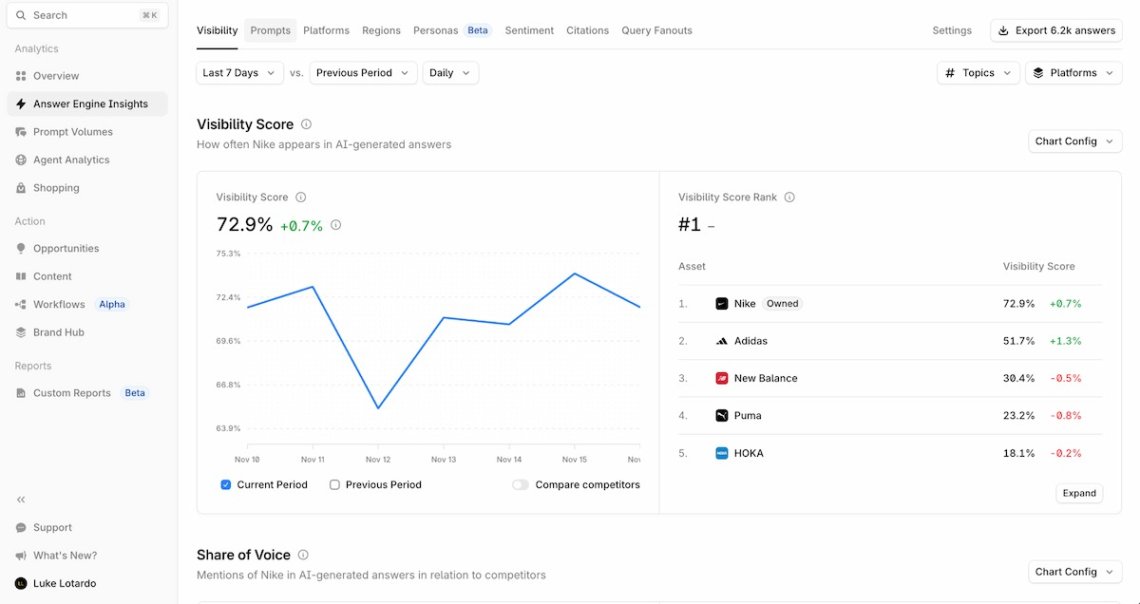The height and width of the screenshot is (604, 1140).
Task: Click the Overview grid icon in sidebar
Action: 20,76
